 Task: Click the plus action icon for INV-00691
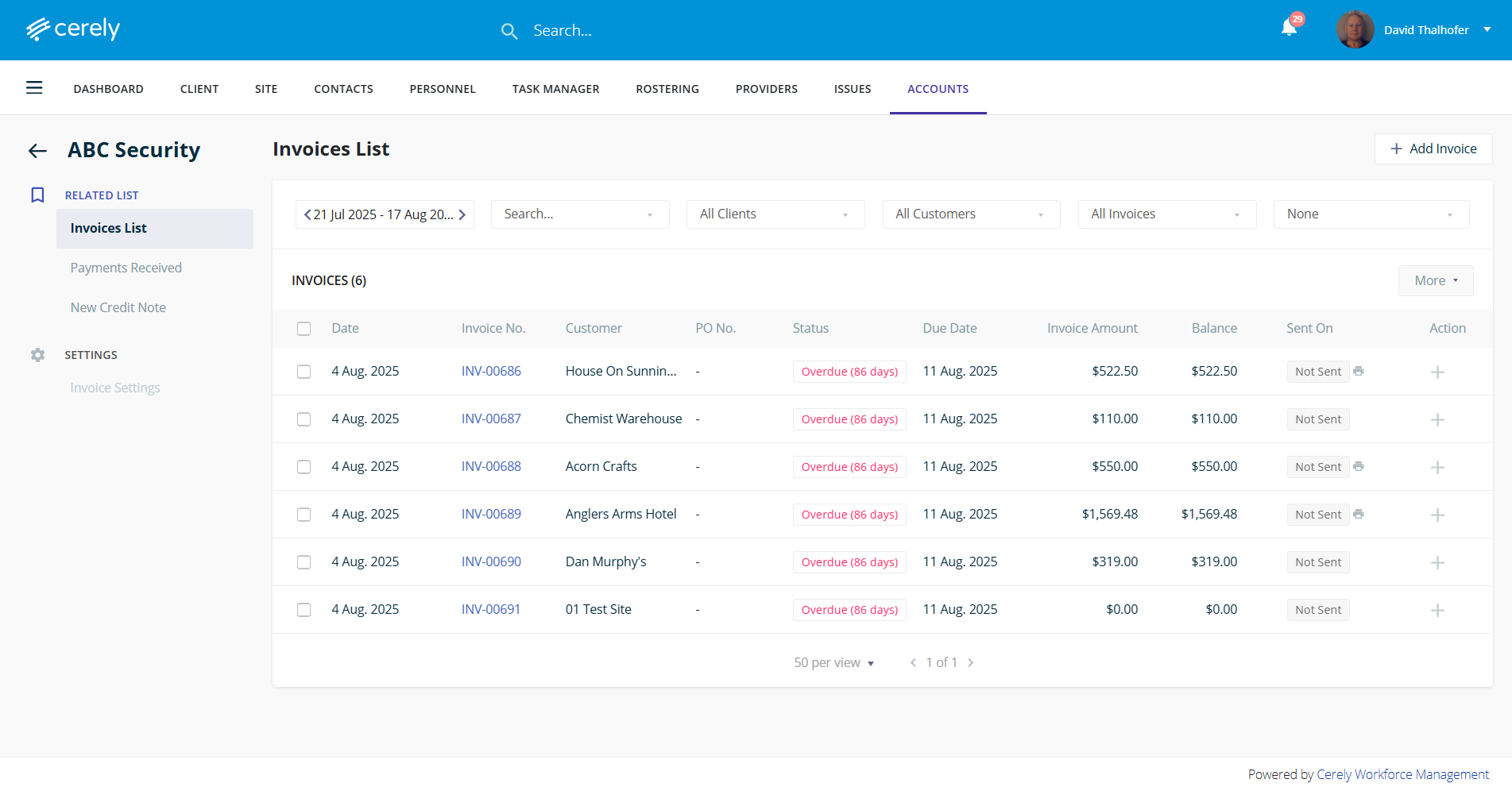click(1437, 610)
